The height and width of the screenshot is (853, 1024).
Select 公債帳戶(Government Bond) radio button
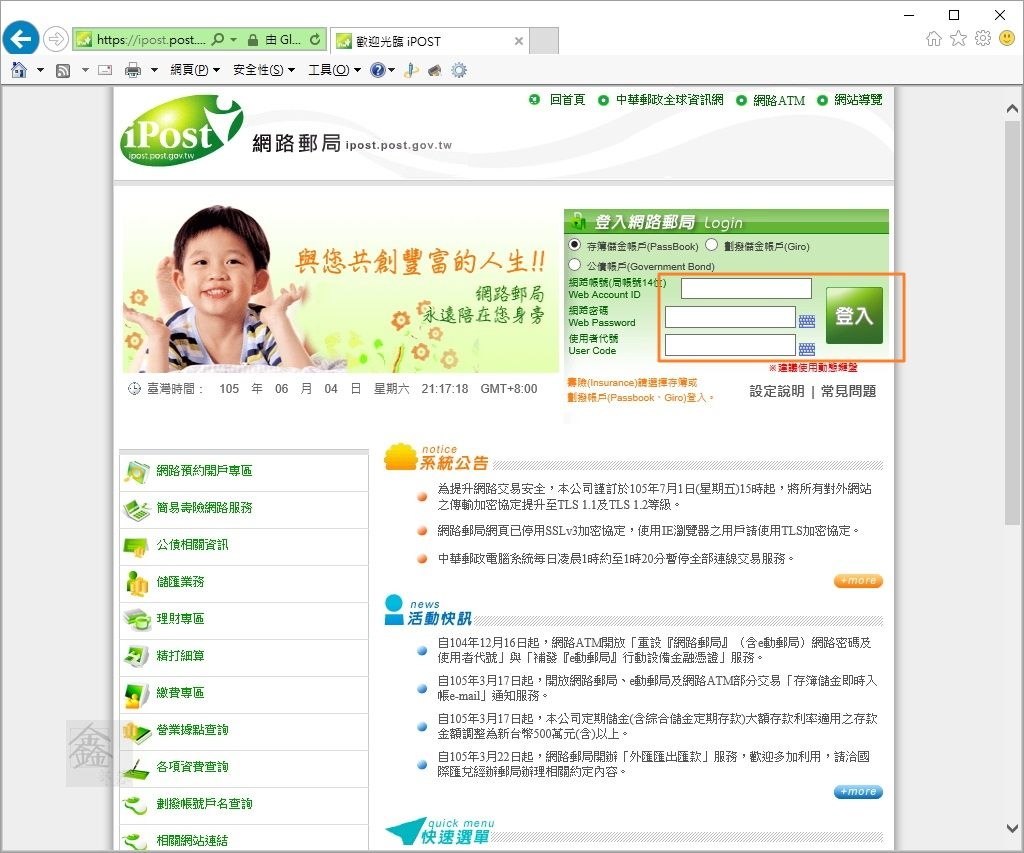(x=574, y=265)
